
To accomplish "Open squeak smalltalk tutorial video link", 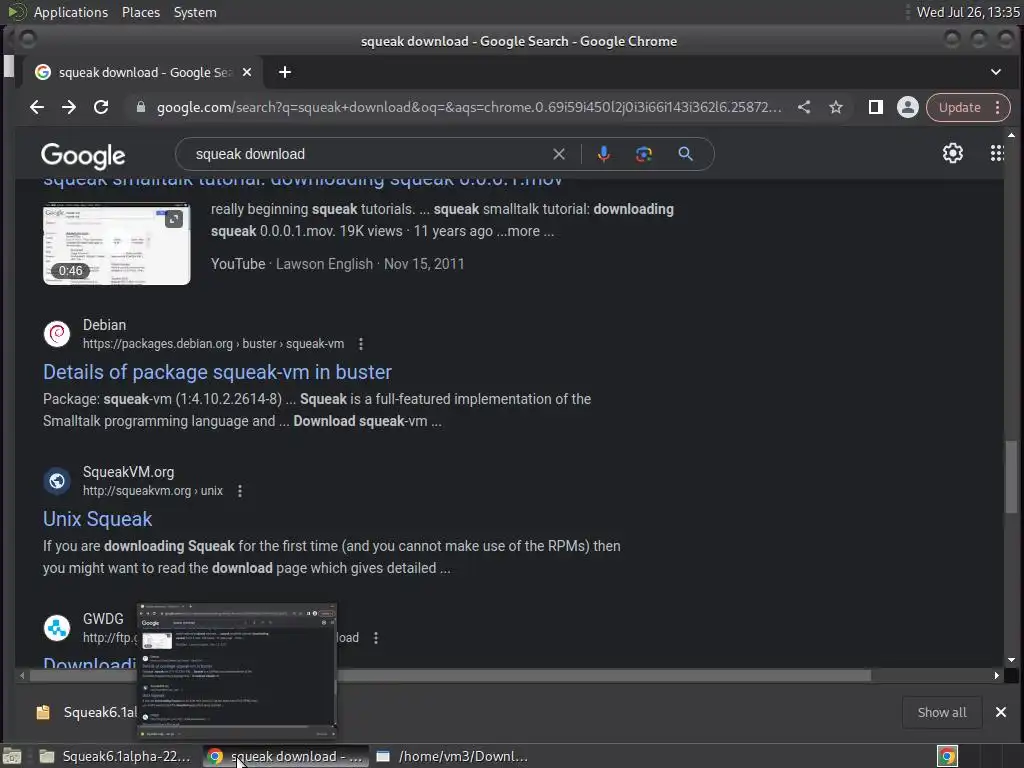I will 302,181.
